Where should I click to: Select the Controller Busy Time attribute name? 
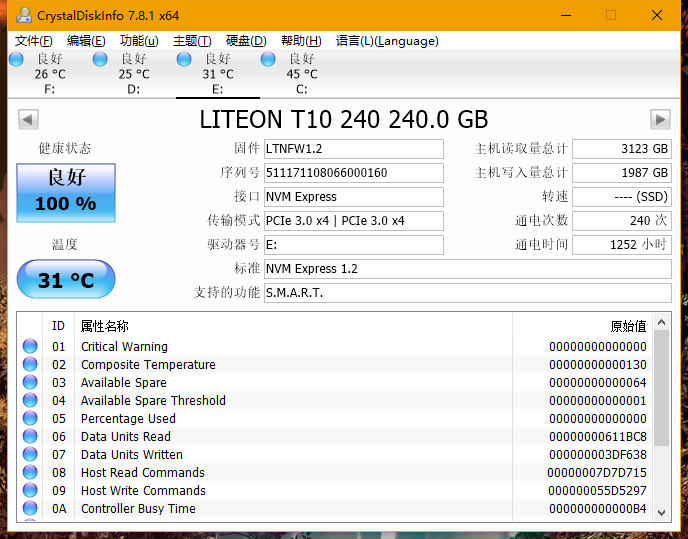138,508
